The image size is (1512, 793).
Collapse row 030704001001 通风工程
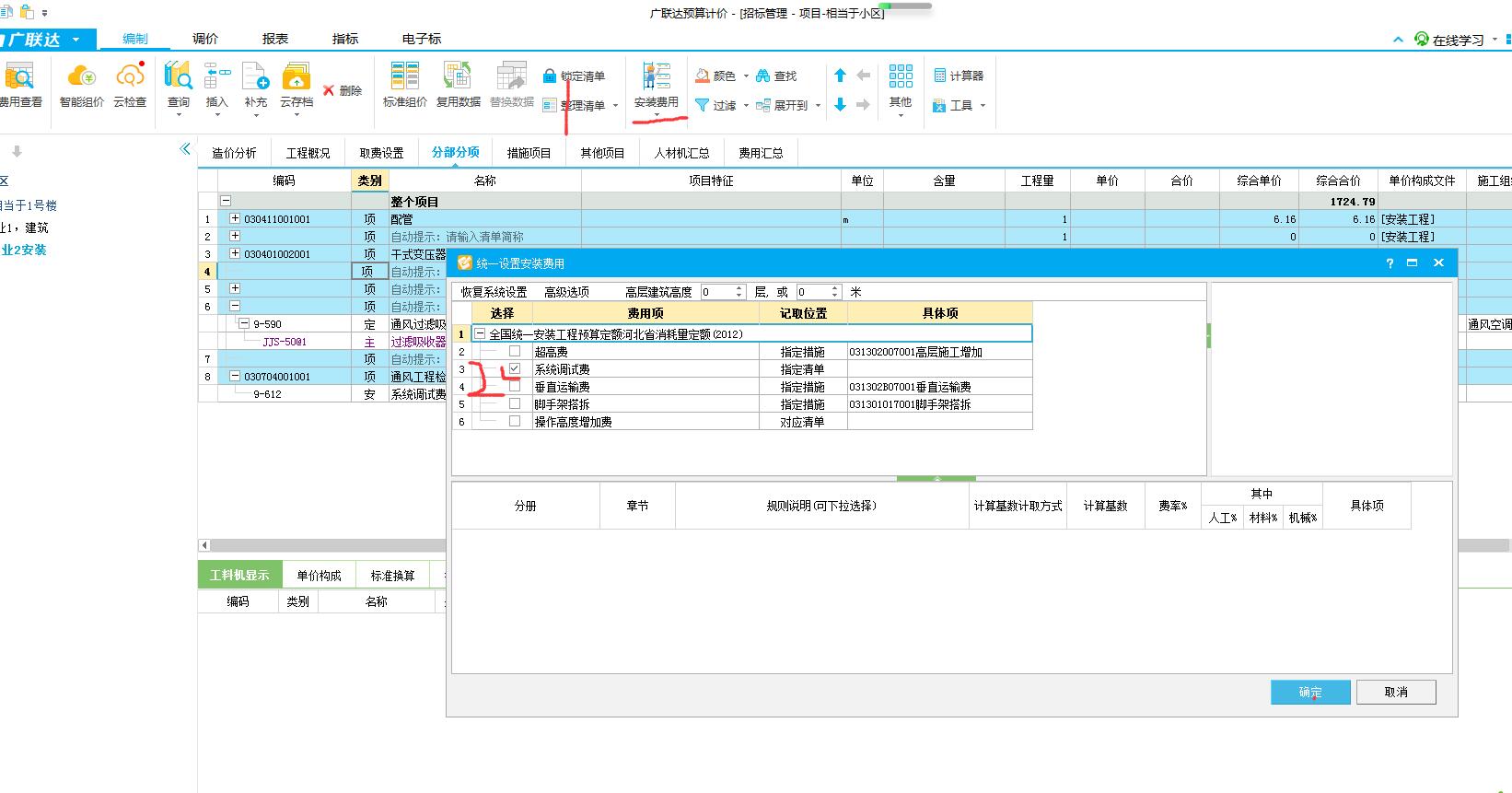235,376
